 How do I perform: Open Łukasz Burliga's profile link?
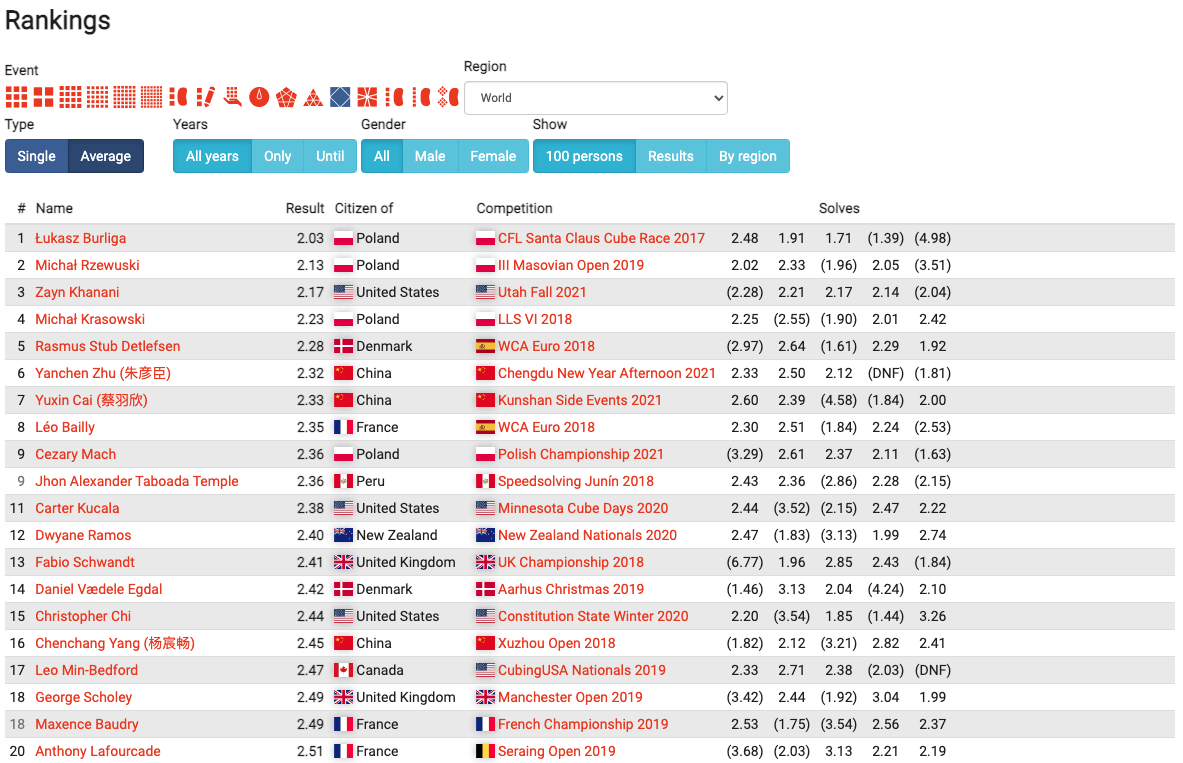pyautogui.click(x=80, y=238)
